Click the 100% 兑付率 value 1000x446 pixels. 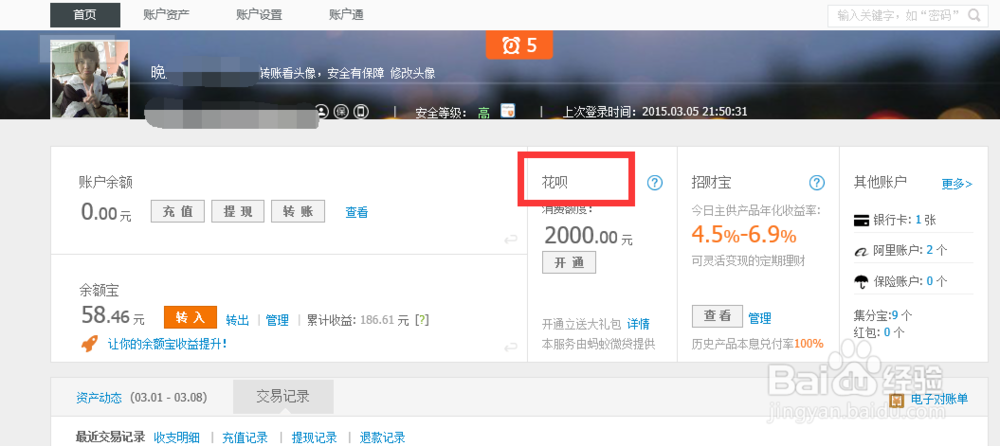coord(809,343)
